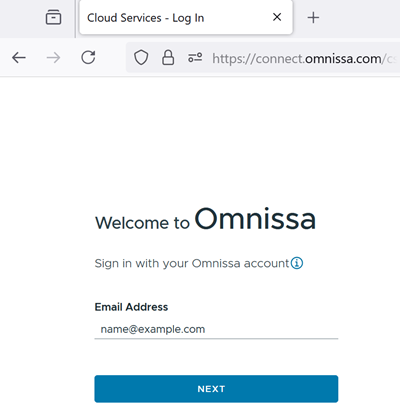
Task: Click the Sign in with your Omnissa account text
Action: click(192, 263)
